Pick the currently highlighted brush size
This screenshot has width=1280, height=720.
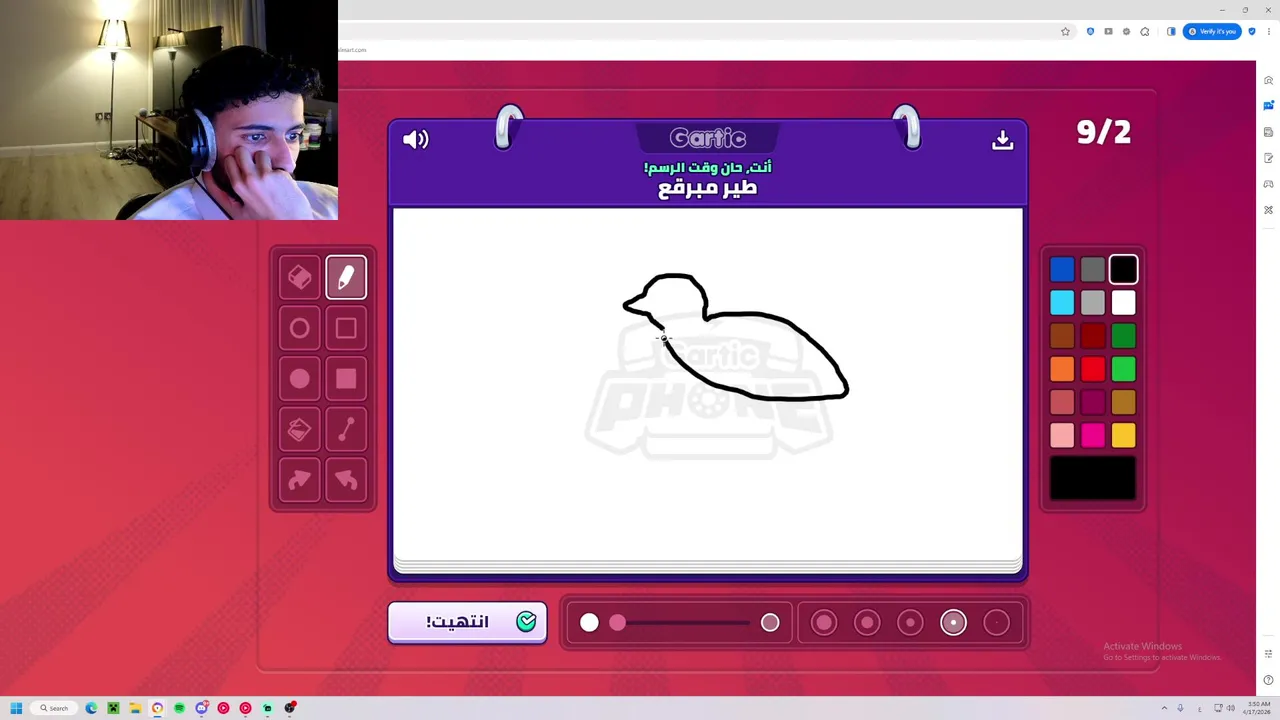[x=953, y=623]
